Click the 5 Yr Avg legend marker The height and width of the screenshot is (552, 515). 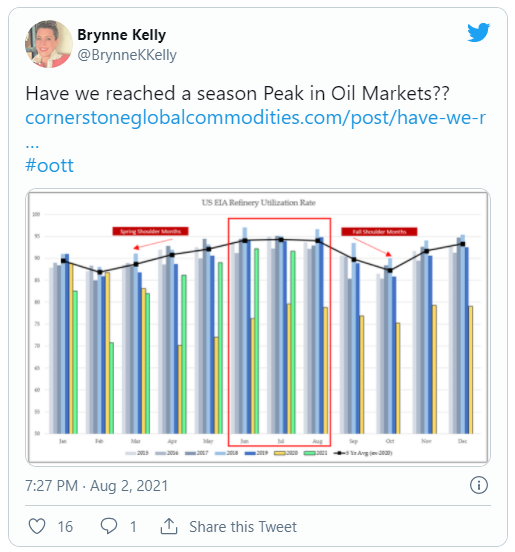pyautogui.click(x=339, y=453)
